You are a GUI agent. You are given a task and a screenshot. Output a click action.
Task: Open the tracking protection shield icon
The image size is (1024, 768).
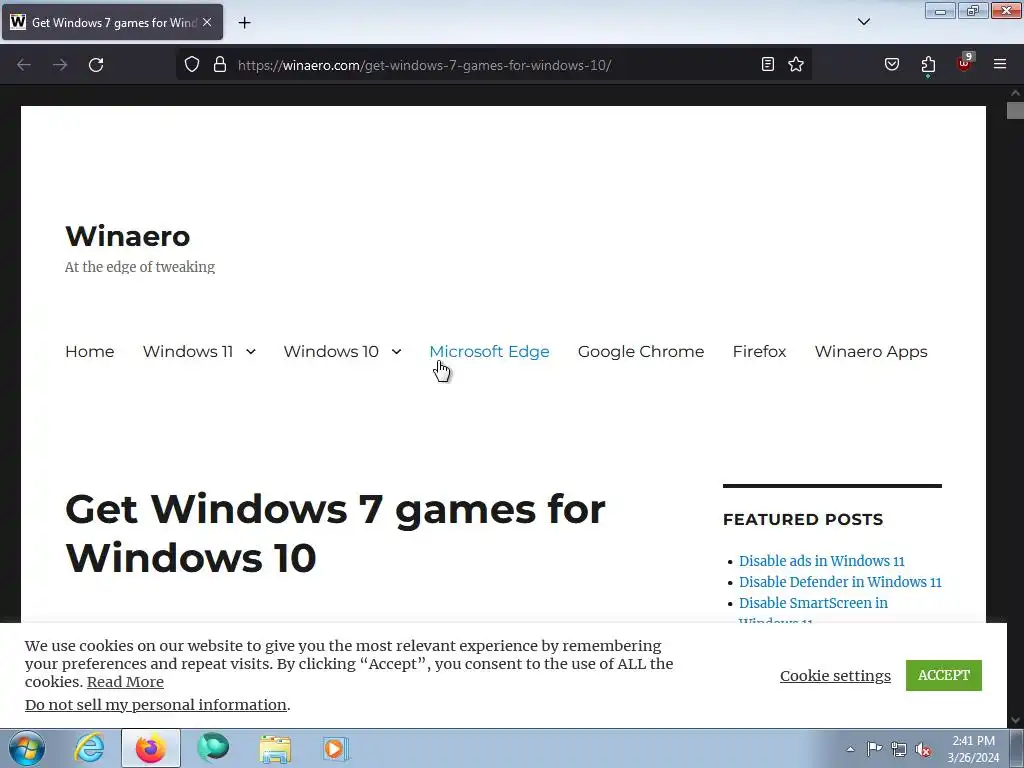[x=191, y=65]
